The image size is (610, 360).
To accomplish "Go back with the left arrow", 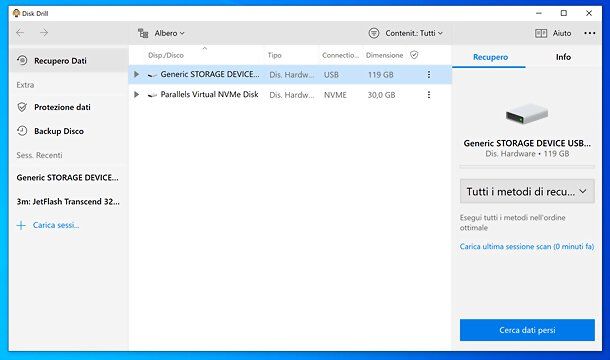I will point(20,33).
